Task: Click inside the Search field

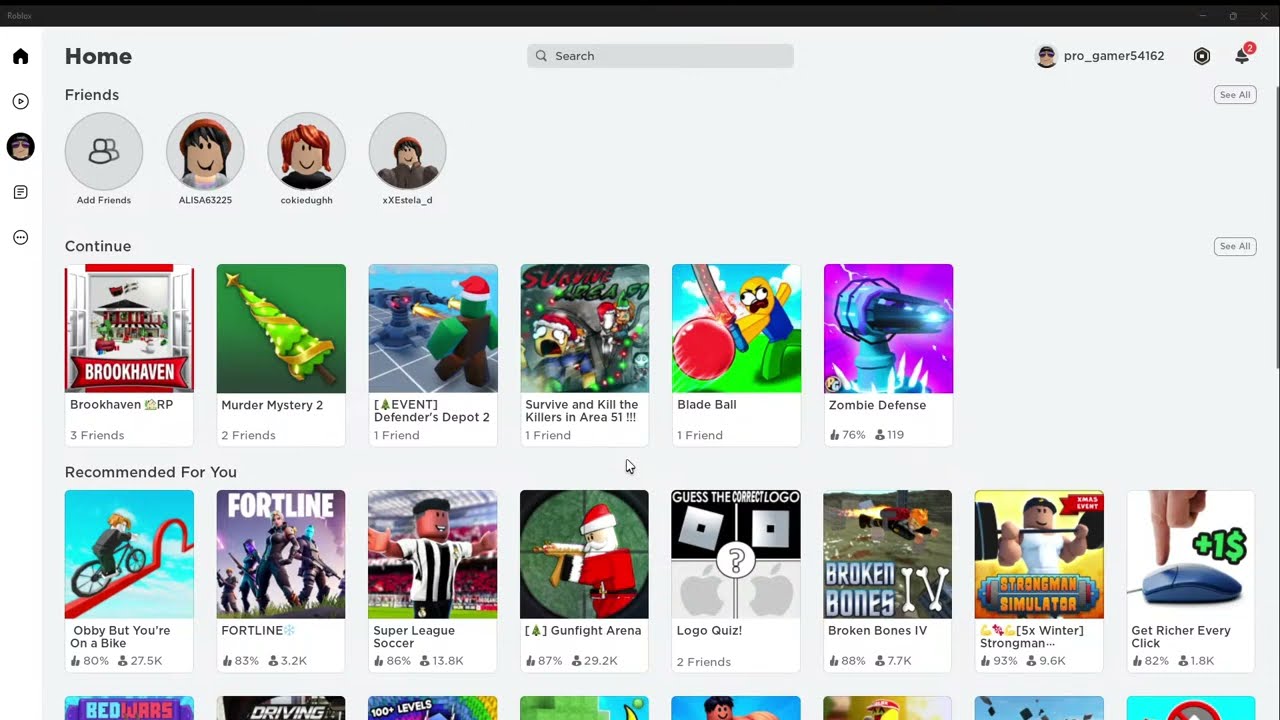Action: [x=660, y=56]
